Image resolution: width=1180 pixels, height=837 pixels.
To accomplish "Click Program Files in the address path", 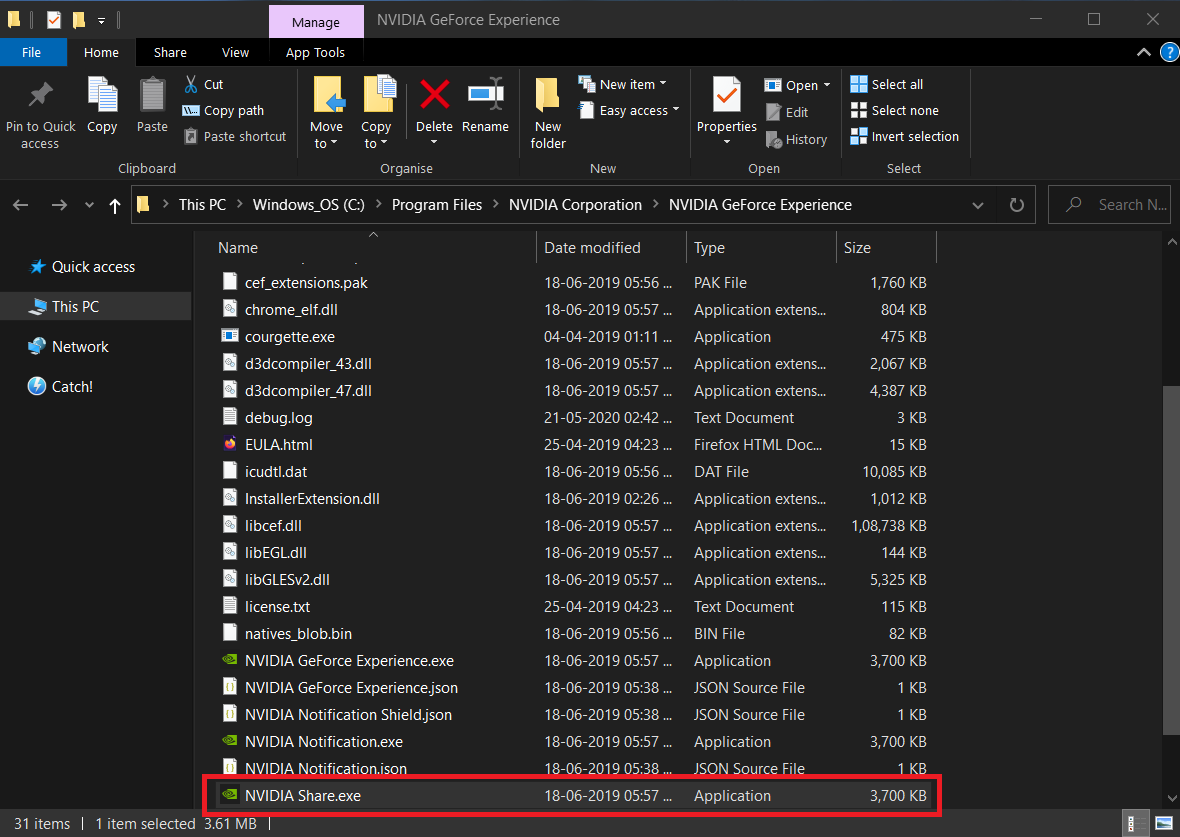I will pyautogui.click(x=436, y=205).
